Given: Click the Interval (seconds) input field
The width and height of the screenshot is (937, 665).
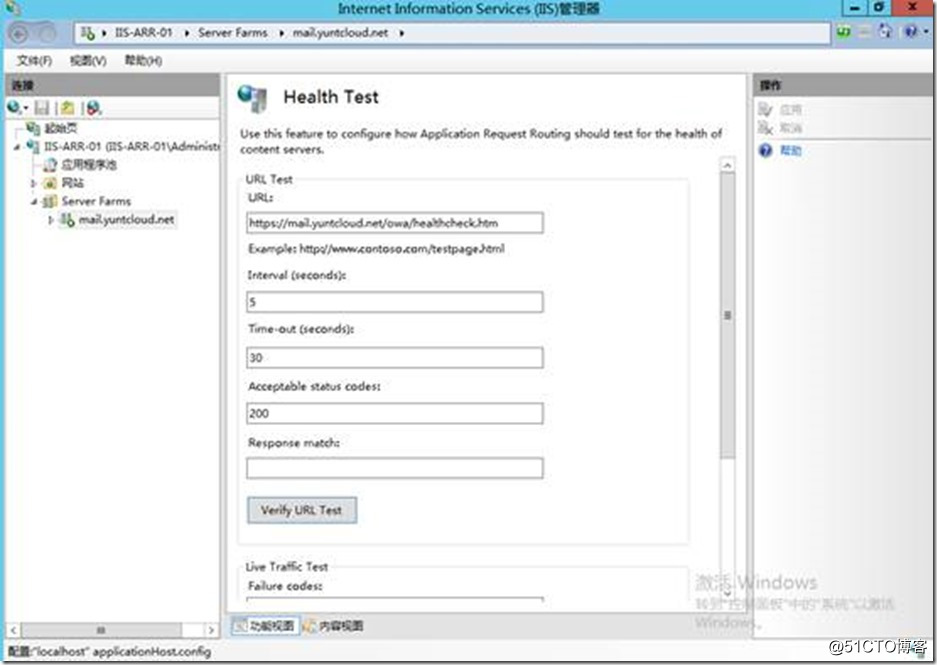Looking at the screenshot, I should (394, 302).
